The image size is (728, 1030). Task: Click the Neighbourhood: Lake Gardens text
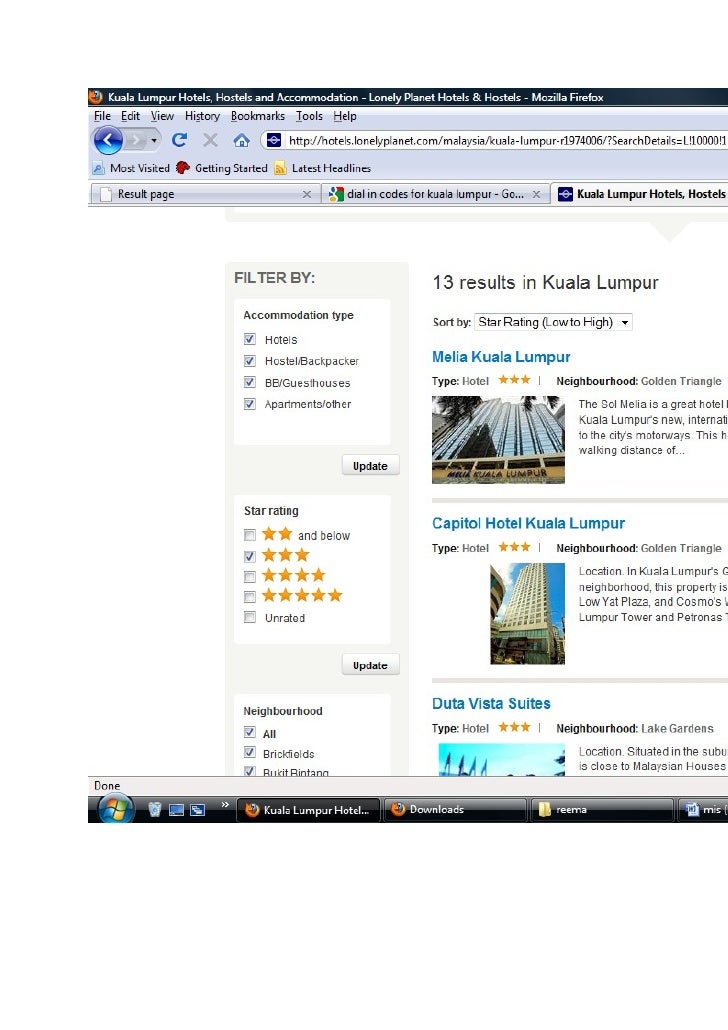pyautogui.click(x=635, y=728)
